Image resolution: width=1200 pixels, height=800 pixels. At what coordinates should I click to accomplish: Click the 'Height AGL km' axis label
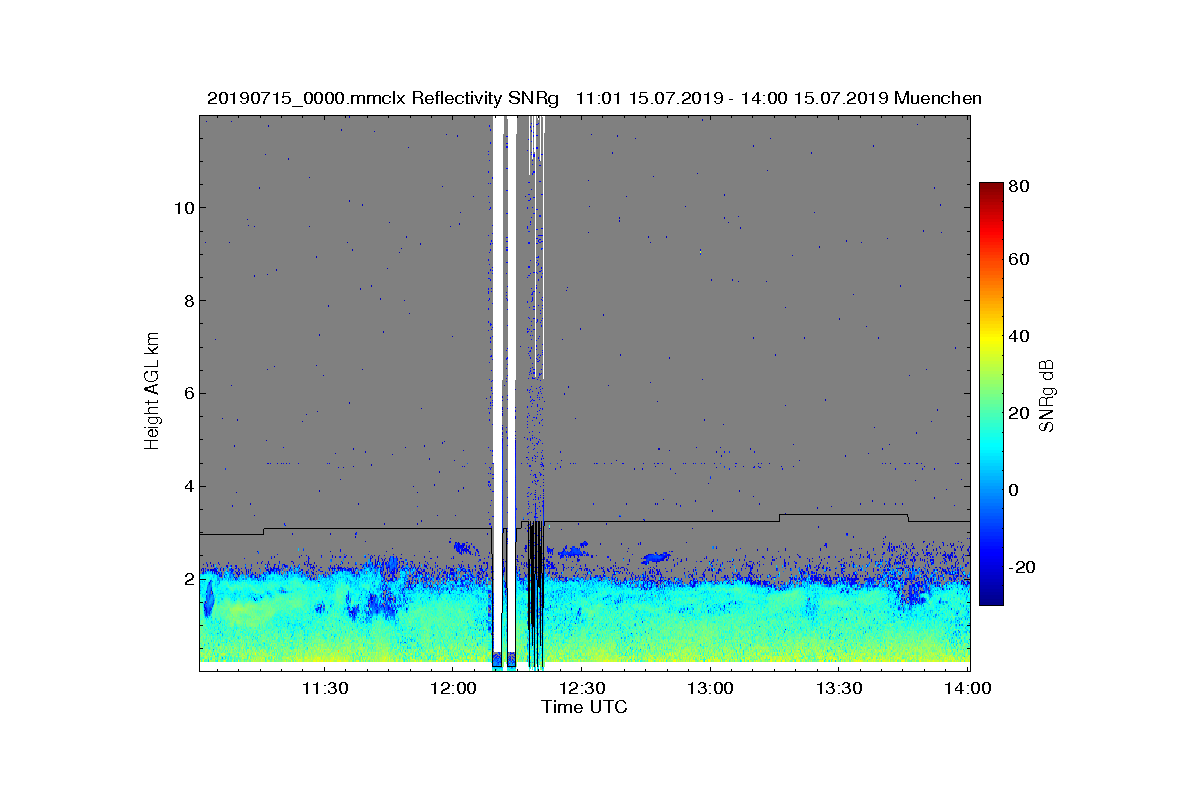tap(152, 392)
